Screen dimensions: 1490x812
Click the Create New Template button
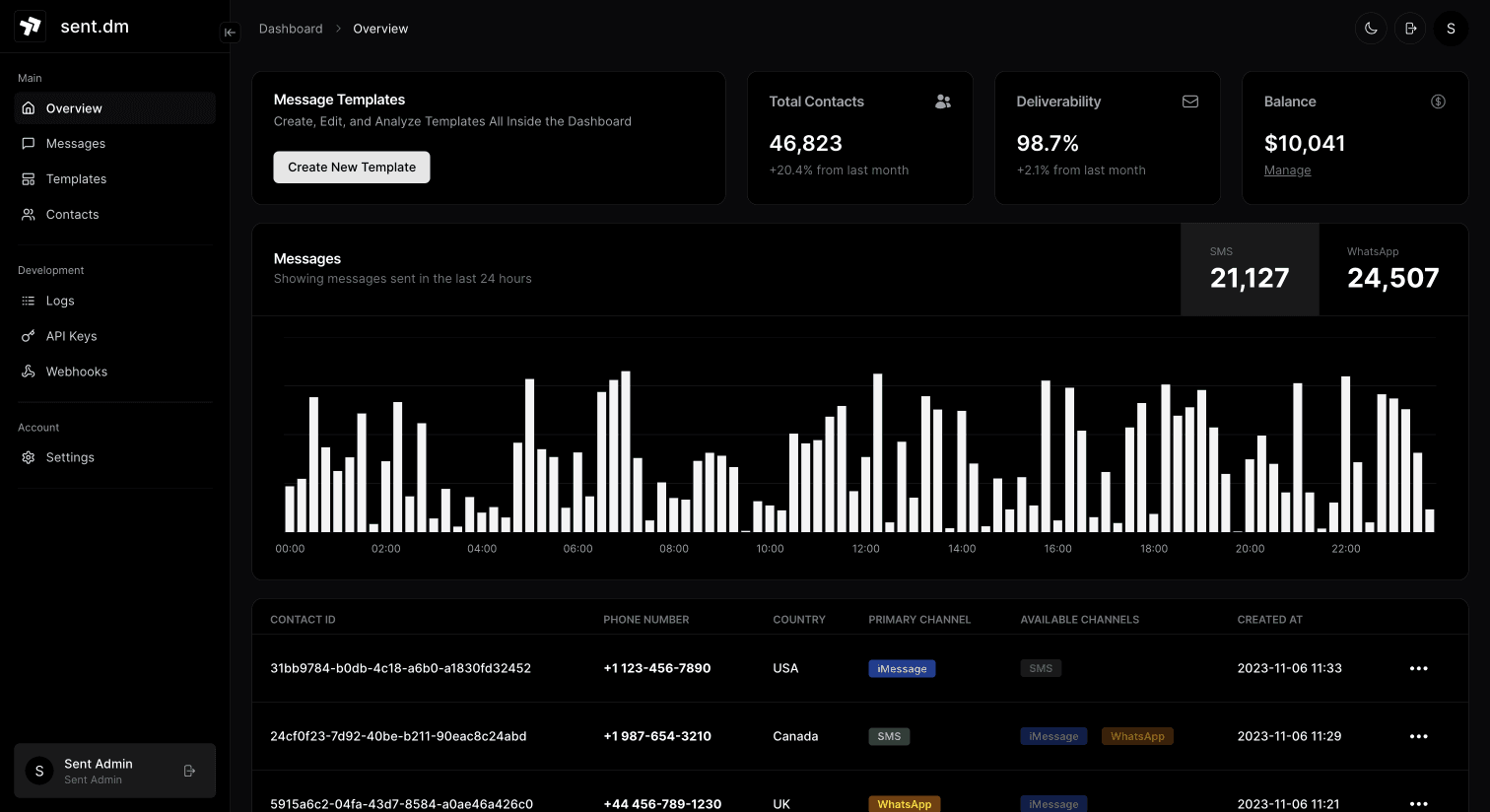click(351, 167)
